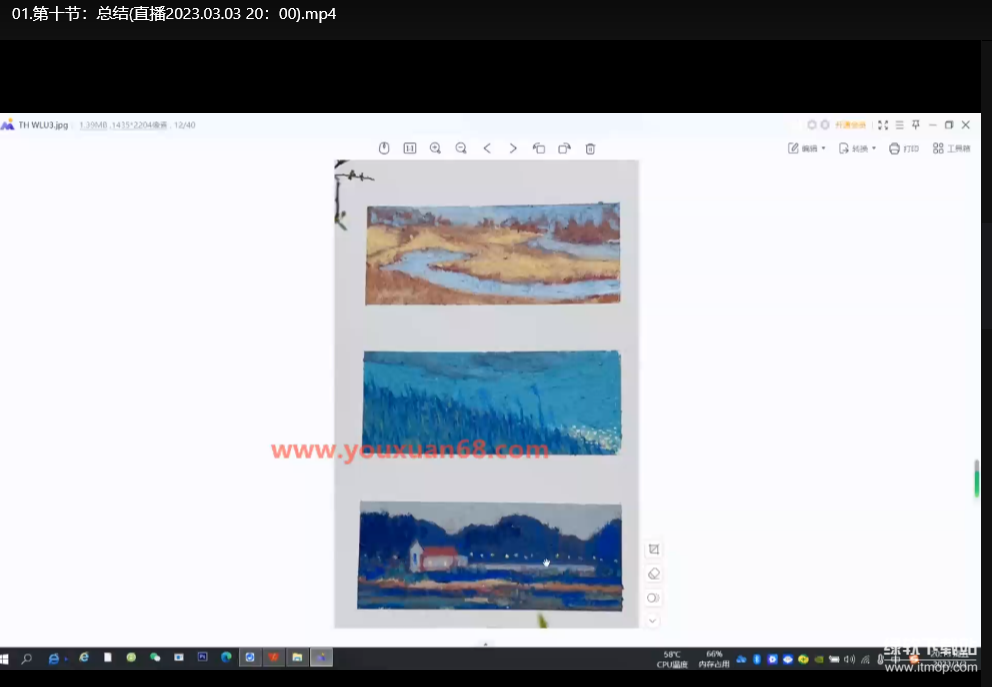Go to the next image arrow
The image size is (992, 687).
click(513, 148)
